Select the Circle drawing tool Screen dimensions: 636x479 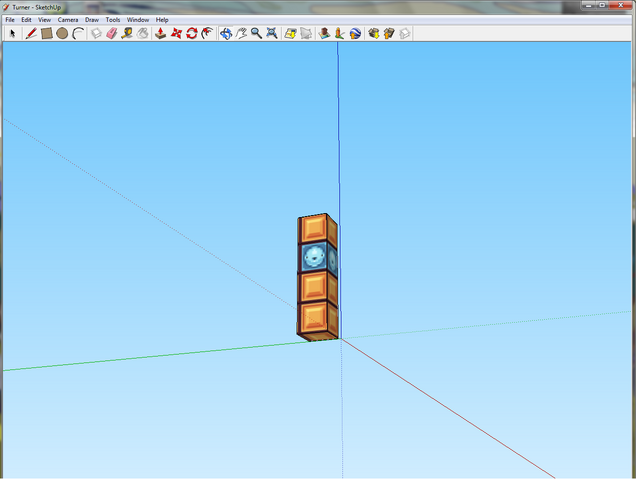pyautogui.click(x=62, y=33)
